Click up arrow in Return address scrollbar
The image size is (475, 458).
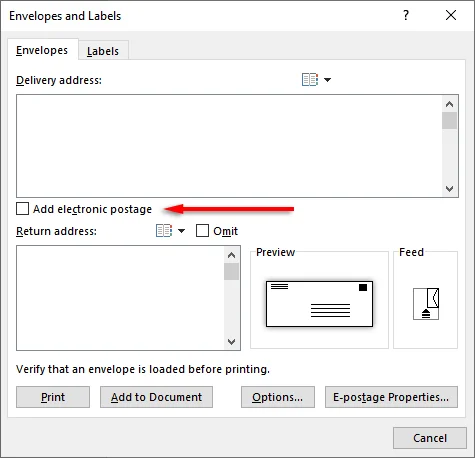point(231,255)
